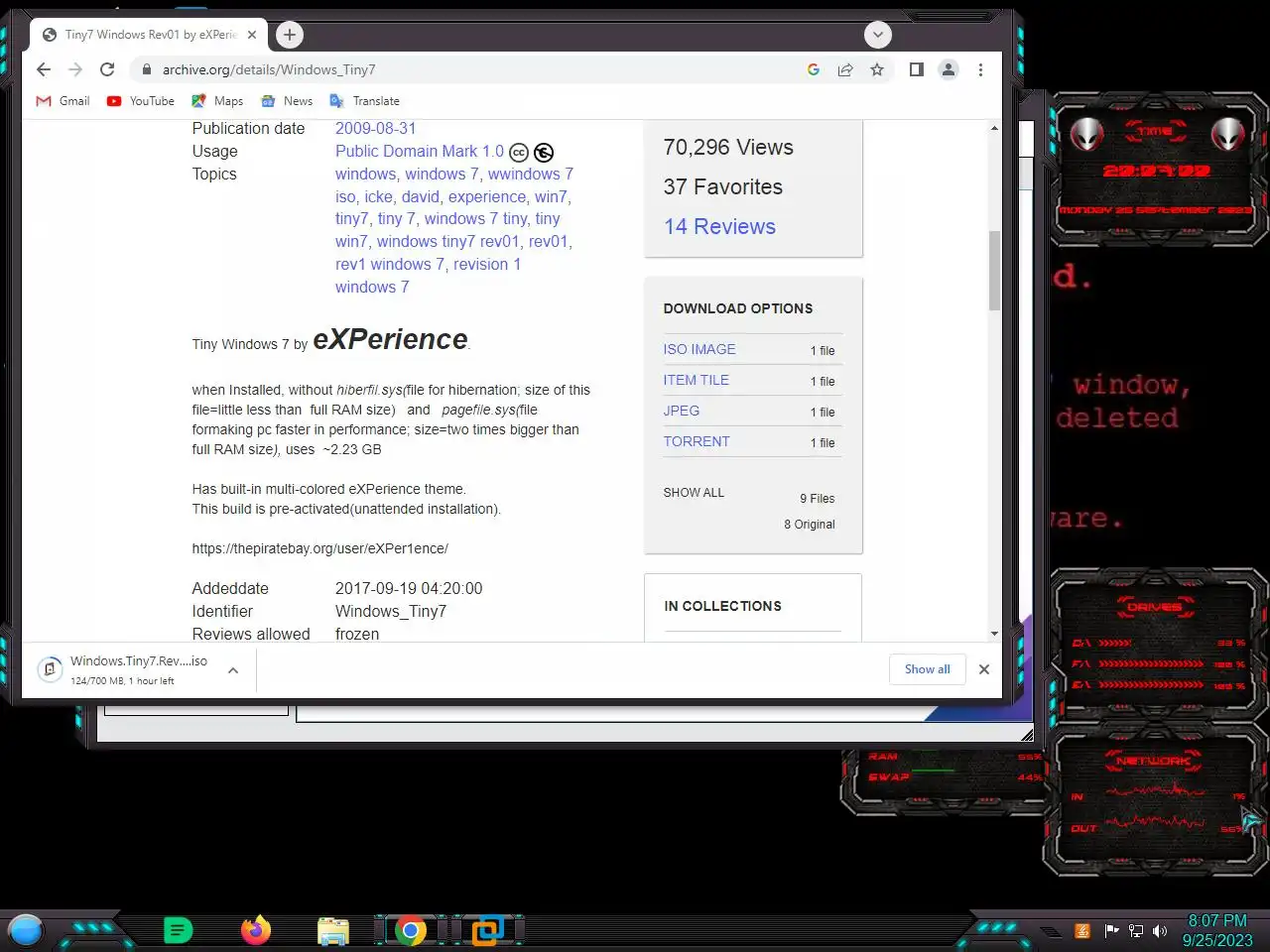This screenshot has width=1270, height=952.
Task: Open the Action Center flag tray icon
Action: [x=1111, y=931]
